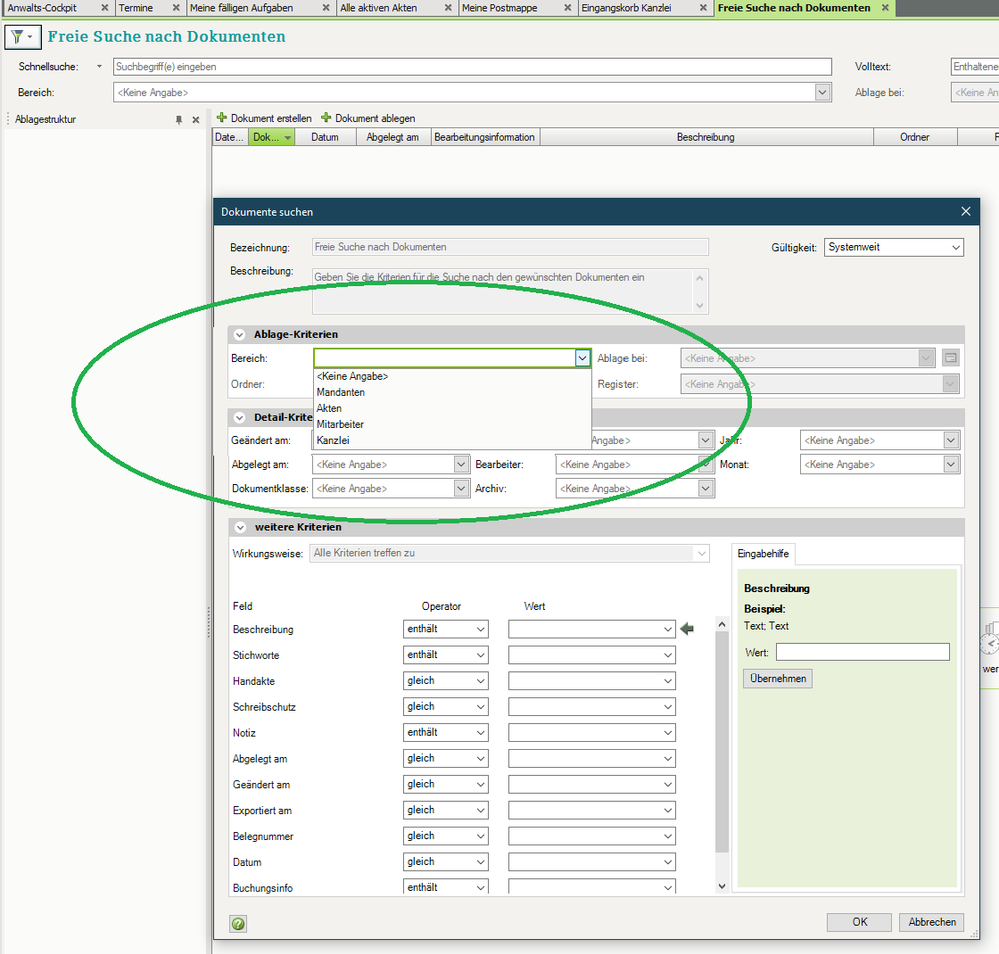
Task: Open the Belegnummer operator dropdown
Action: [x=445, y=836]
